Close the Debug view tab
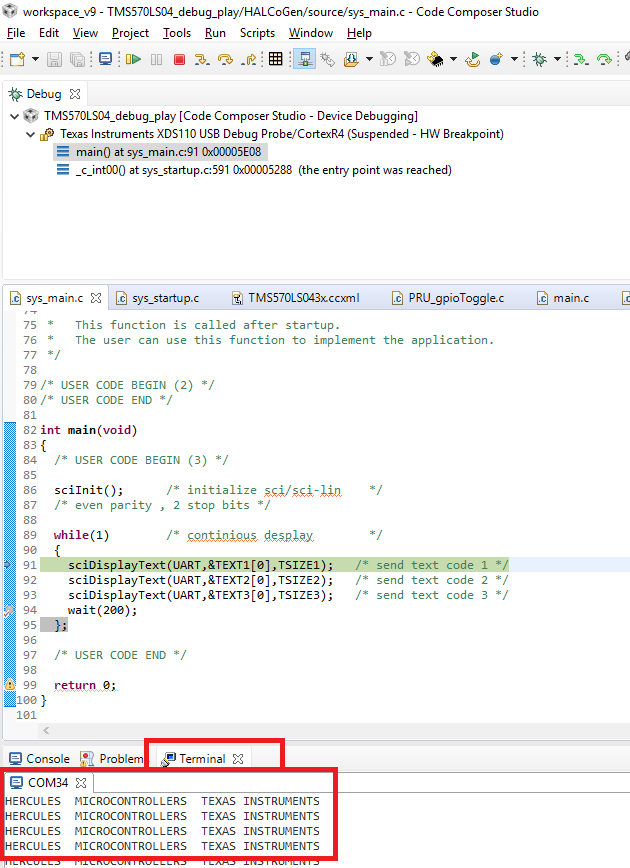This screenshot has height=868, width=630. tap(75, 94)
